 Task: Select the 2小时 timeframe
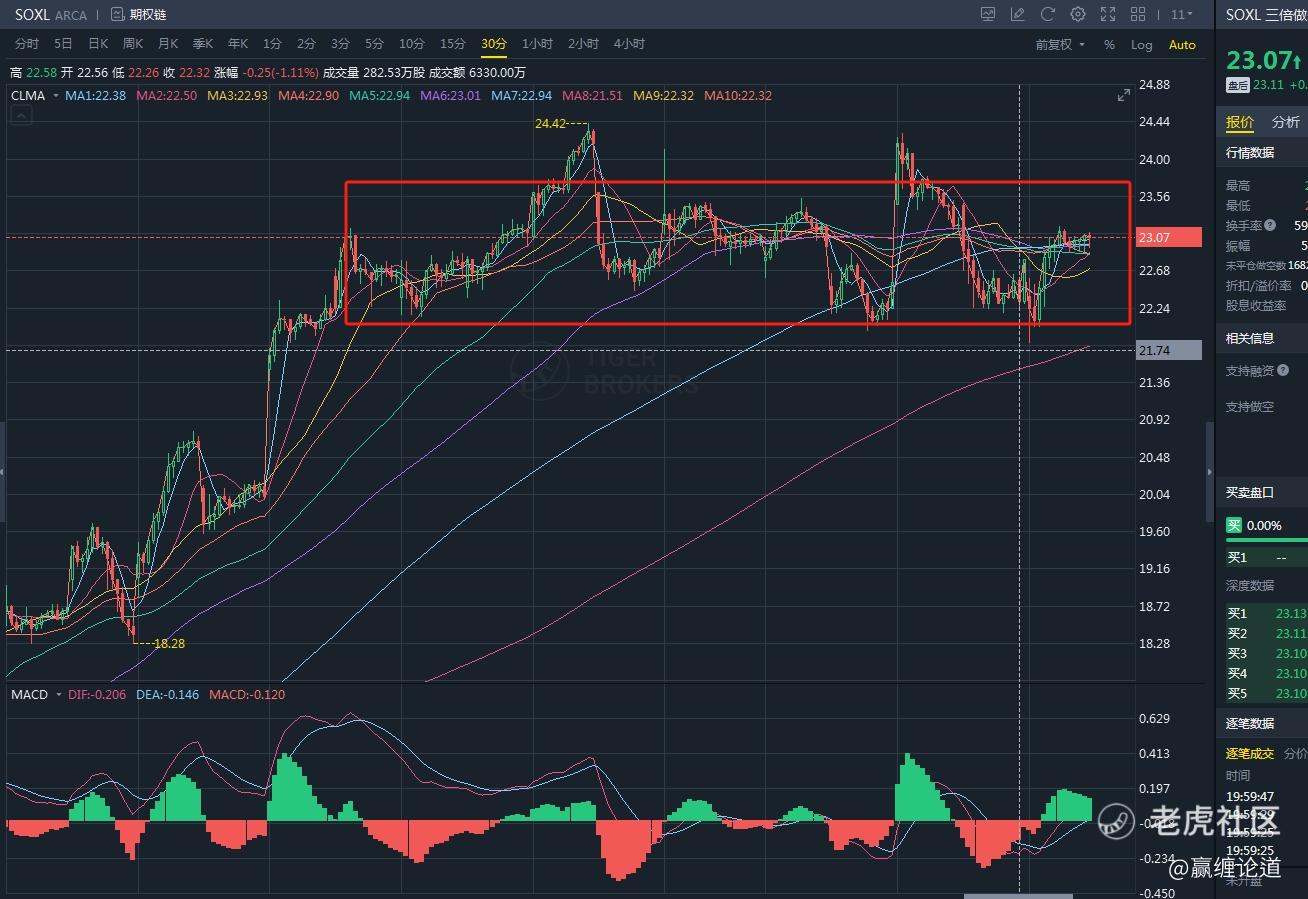(583, 44)
